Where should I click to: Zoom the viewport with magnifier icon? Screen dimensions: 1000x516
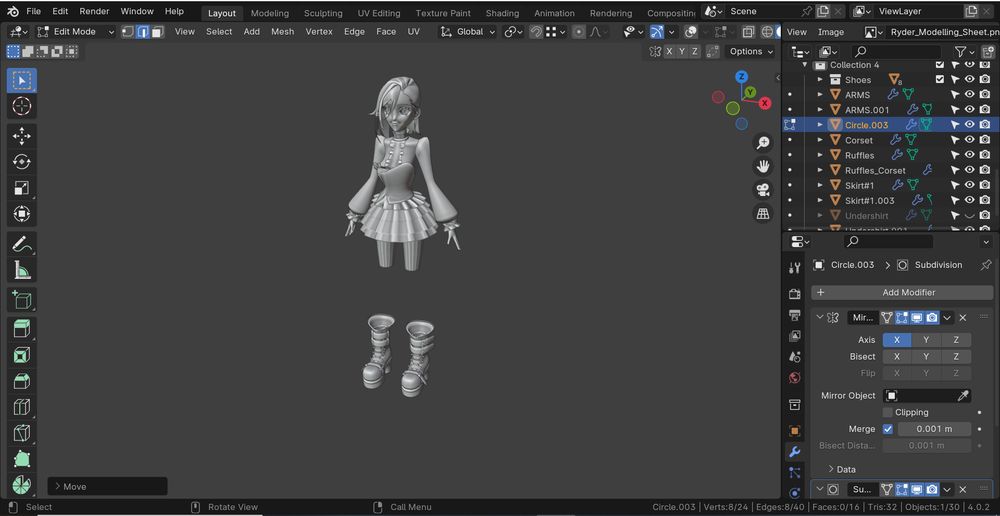[x=763, y=142]
